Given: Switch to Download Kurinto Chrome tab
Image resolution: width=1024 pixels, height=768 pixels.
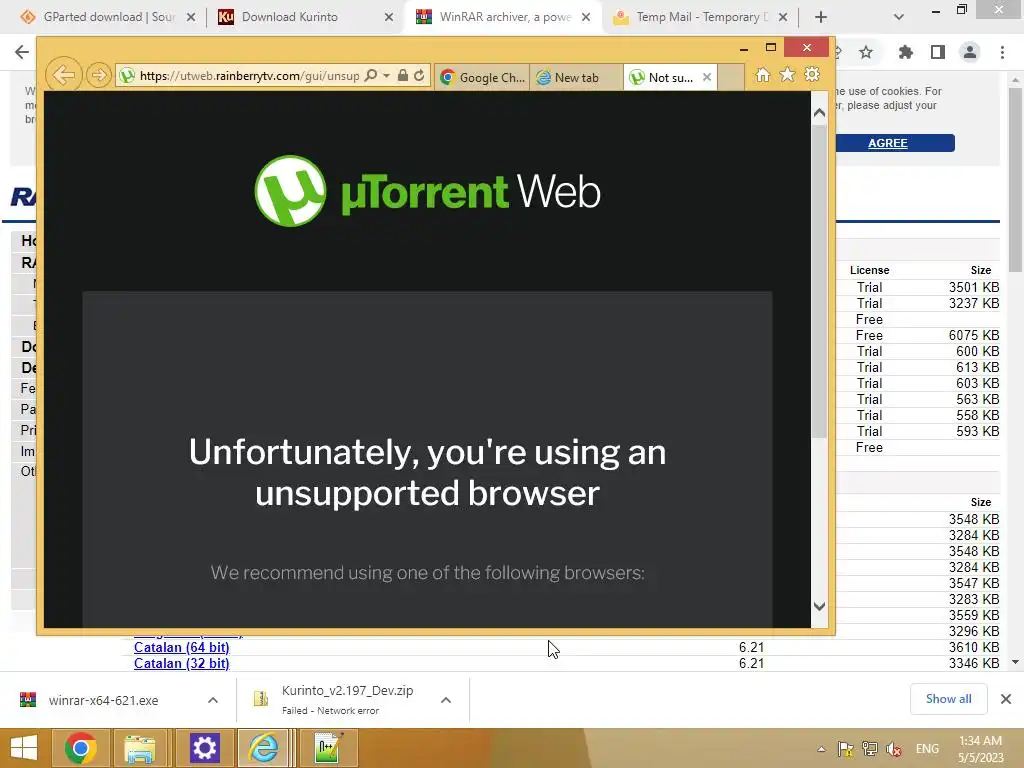Looking at the screenshot, I should (x=306, y=17).
